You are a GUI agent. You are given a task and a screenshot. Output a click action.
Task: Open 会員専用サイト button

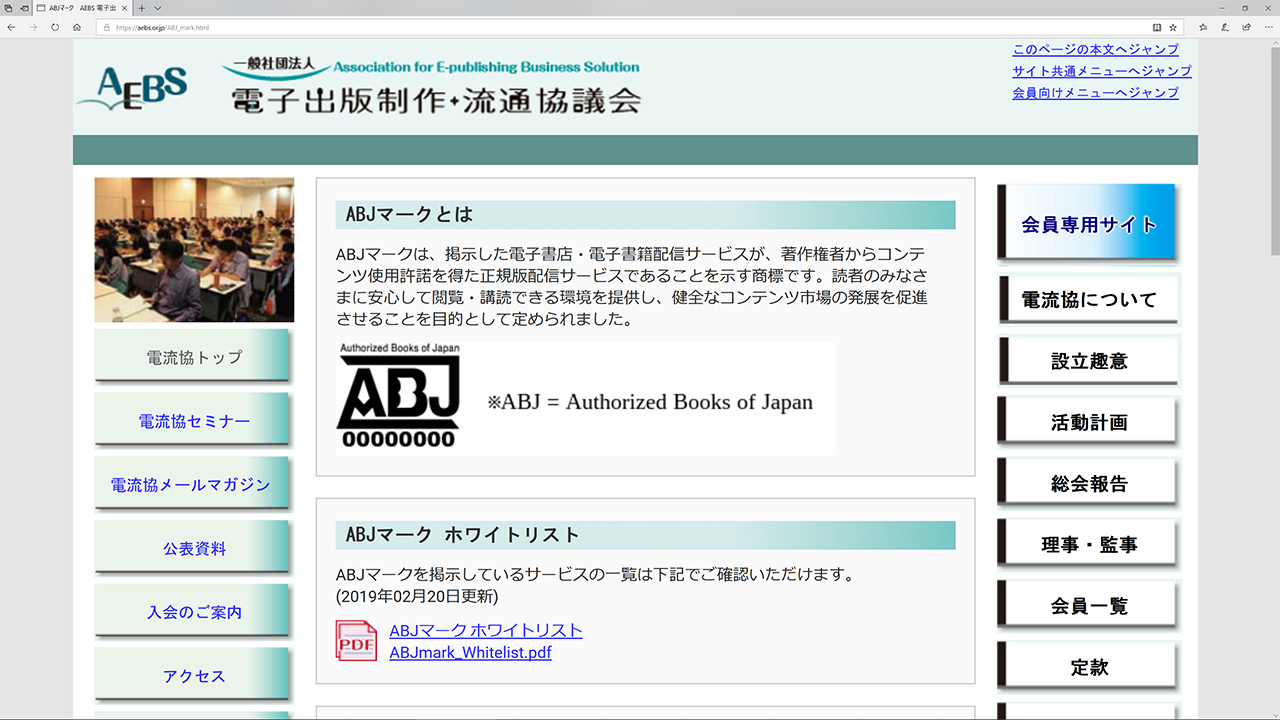[x=1087, y=223]
